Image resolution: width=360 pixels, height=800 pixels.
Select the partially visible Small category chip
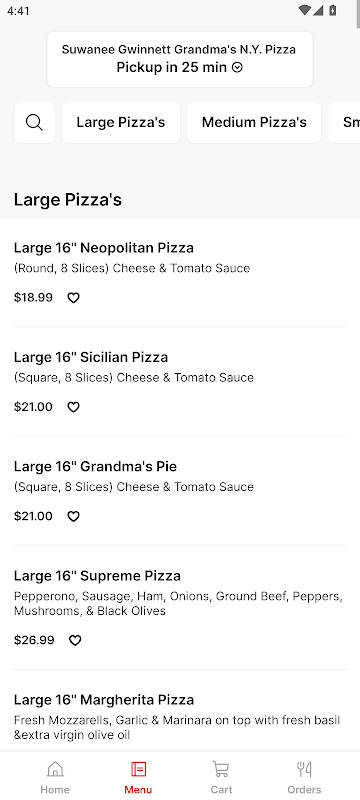(x=345, y=122)
